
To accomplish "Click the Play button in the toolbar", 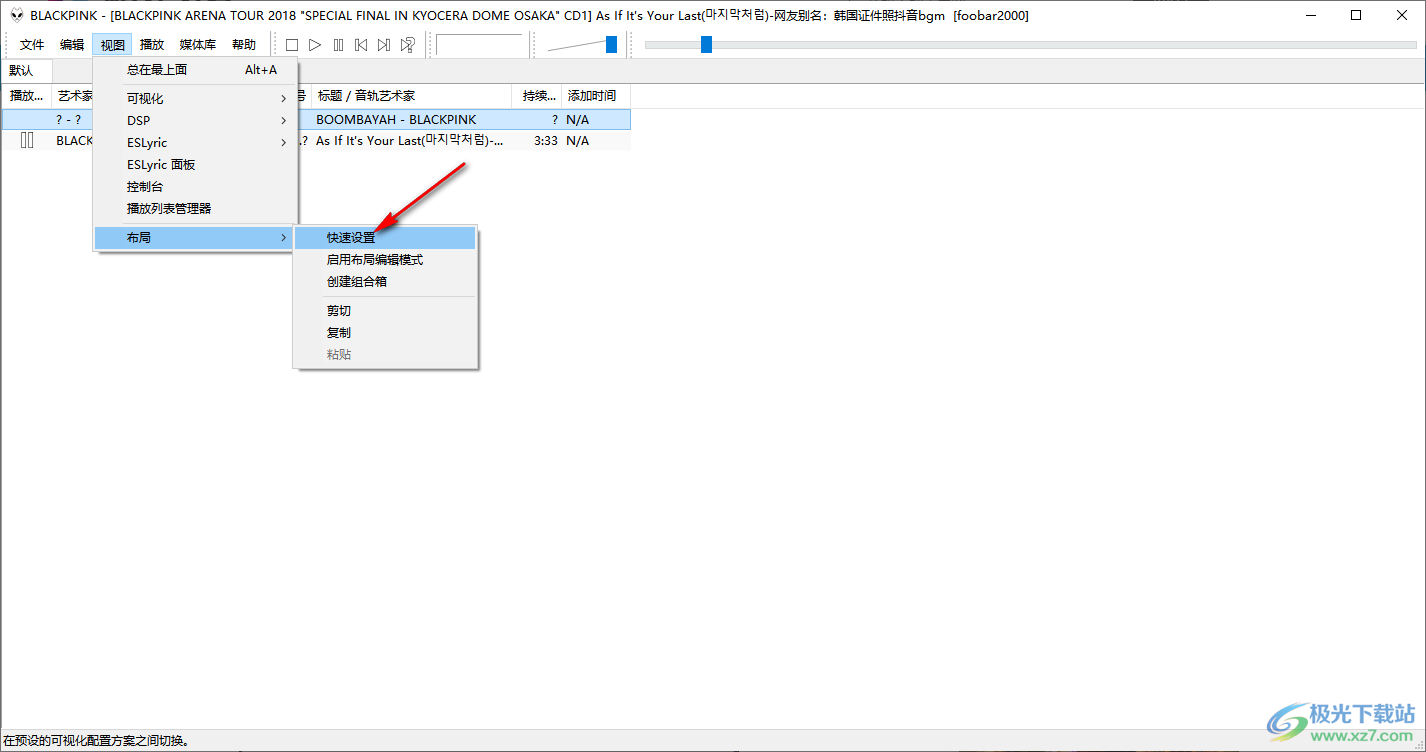I will coord(315,45).
